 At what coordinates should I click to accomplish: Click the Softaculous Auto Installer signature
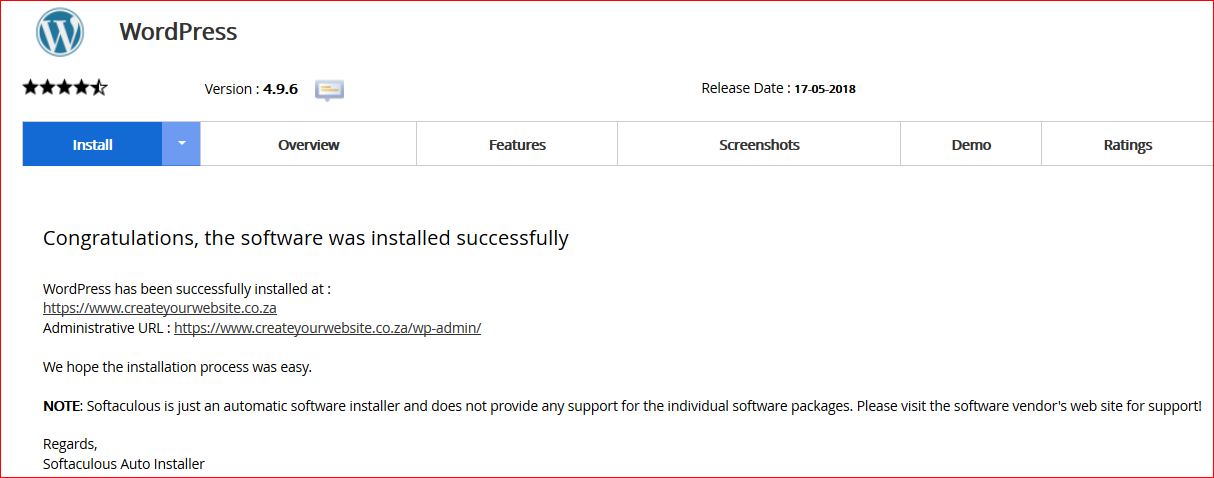point(124,464)
